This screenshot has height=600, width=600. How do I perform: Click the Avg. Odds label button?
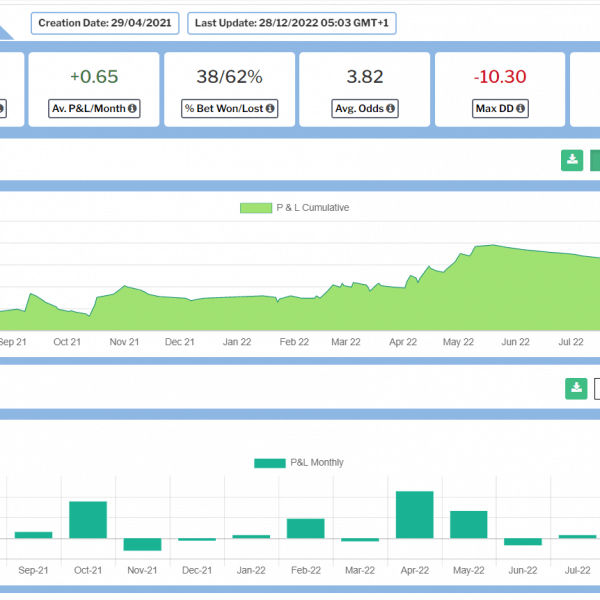(x=365, y=109)
